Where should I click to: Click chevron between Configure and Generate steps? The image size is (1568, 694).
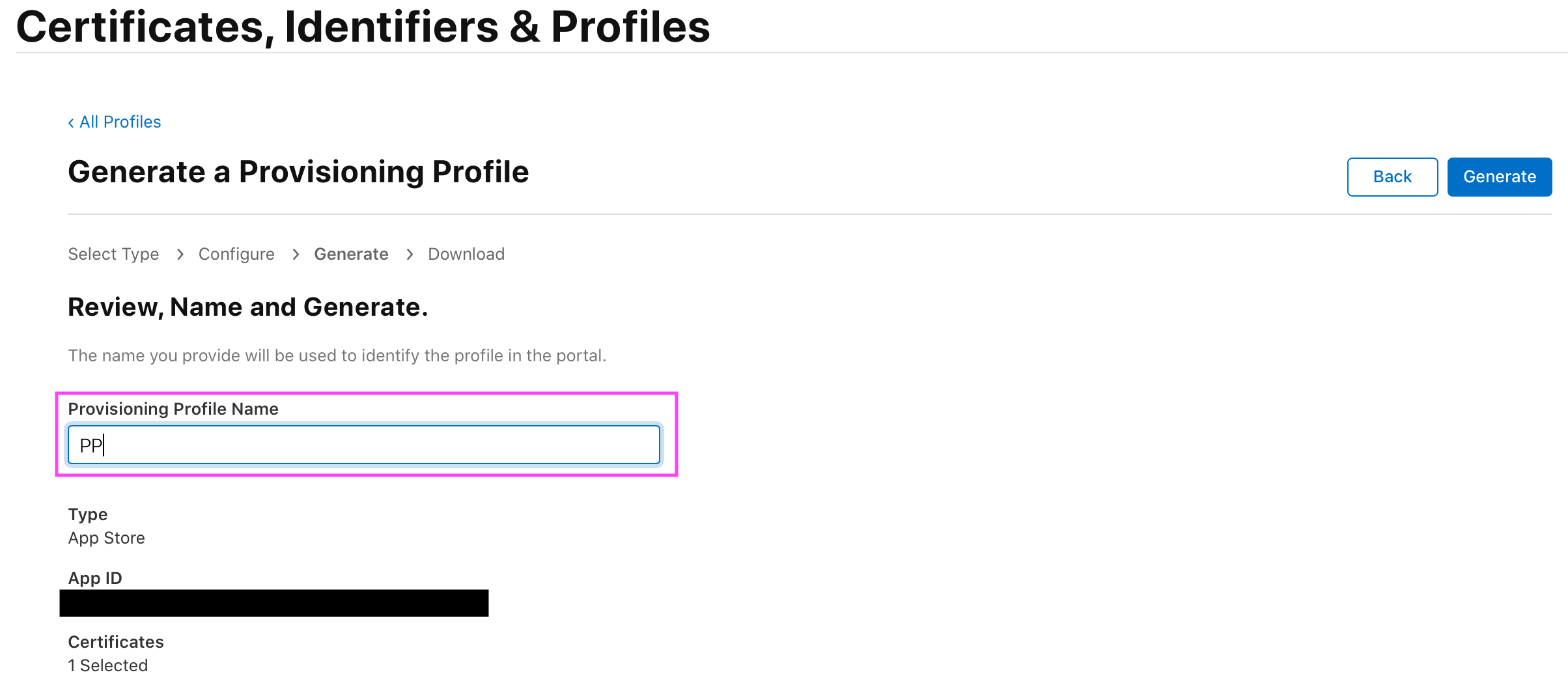(296, 254)
